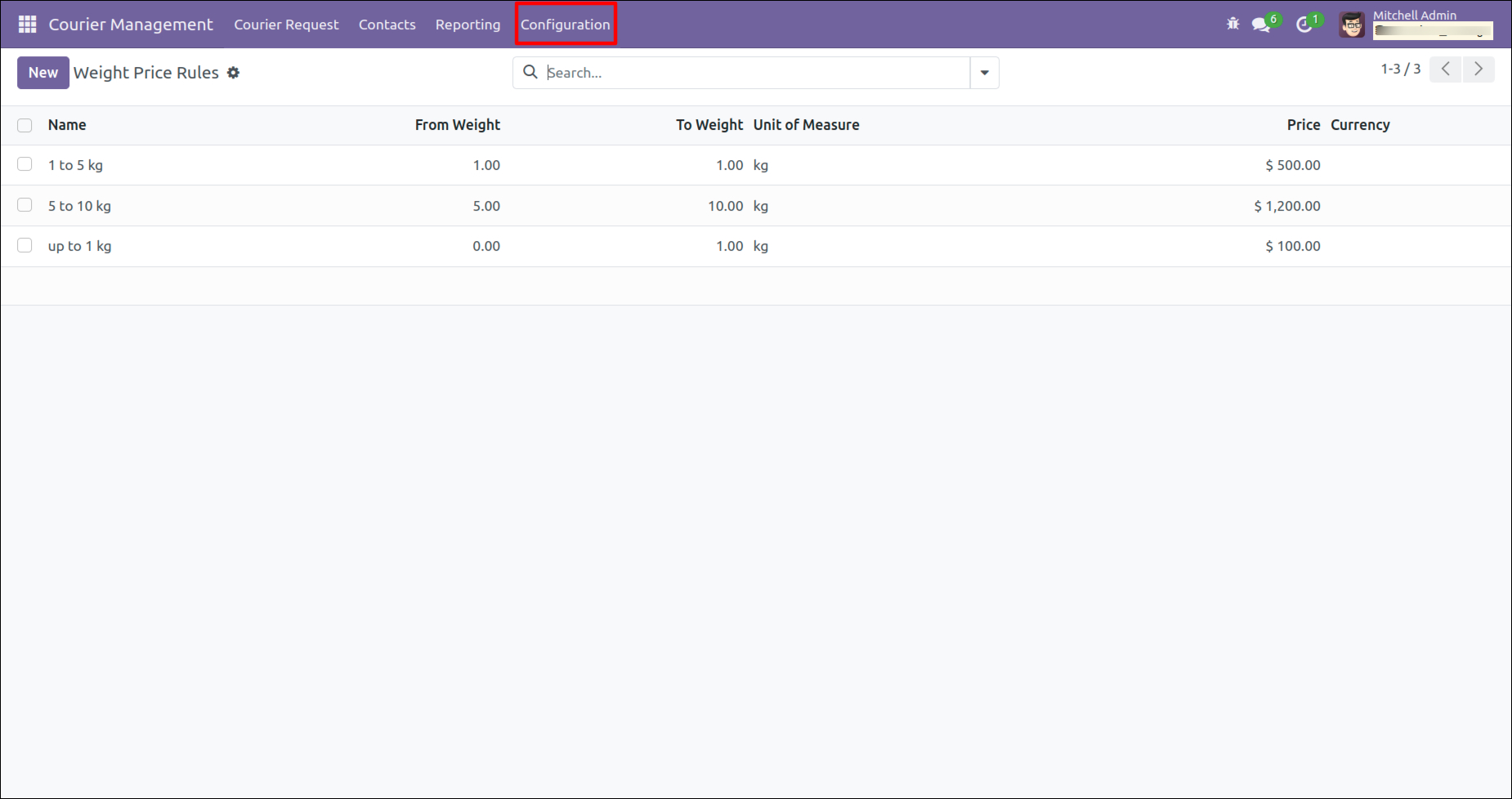The image size is (1512, 799).
Task: Sort by To Weight column
Action: [709, 125]
